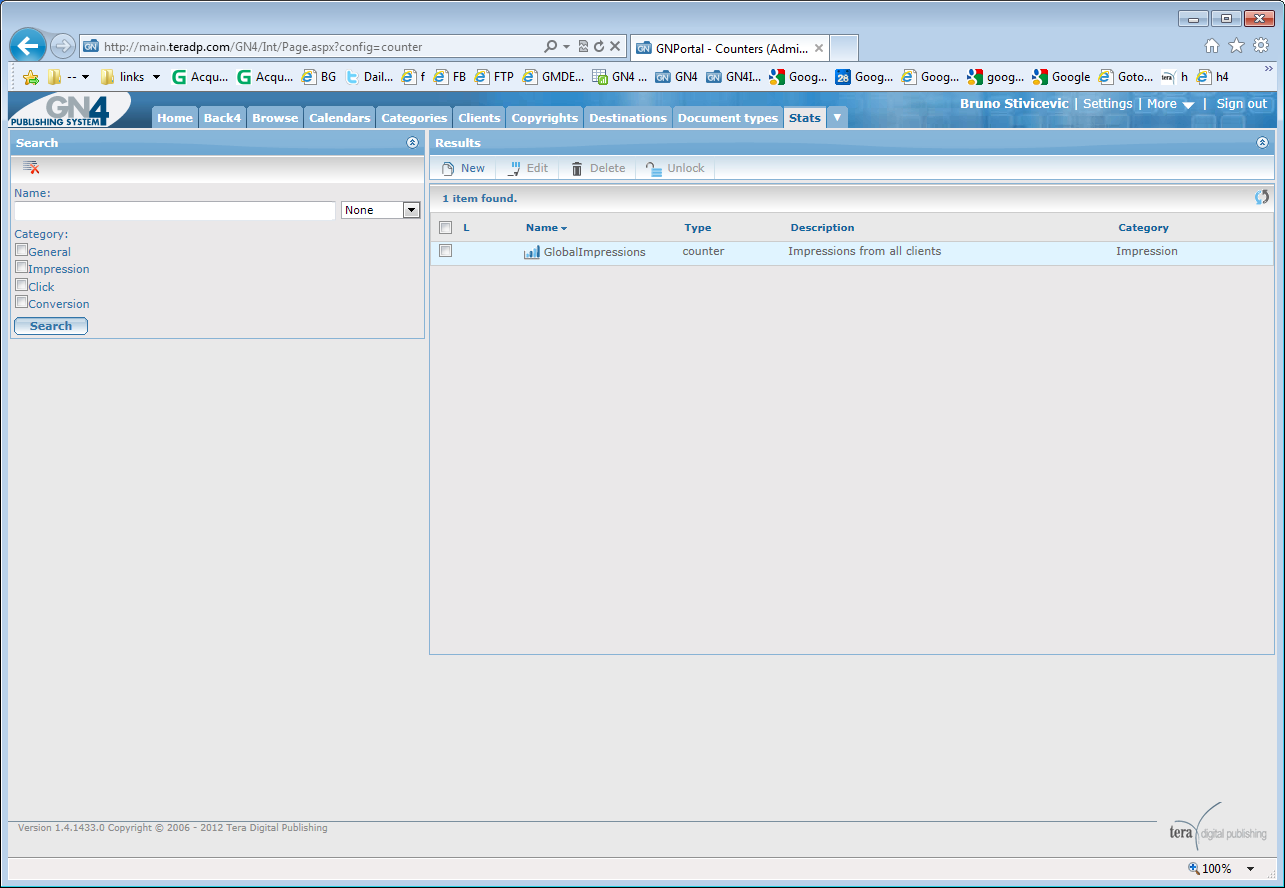
Task: Open the GMDE... bookmark
Action: pos(553,77)
